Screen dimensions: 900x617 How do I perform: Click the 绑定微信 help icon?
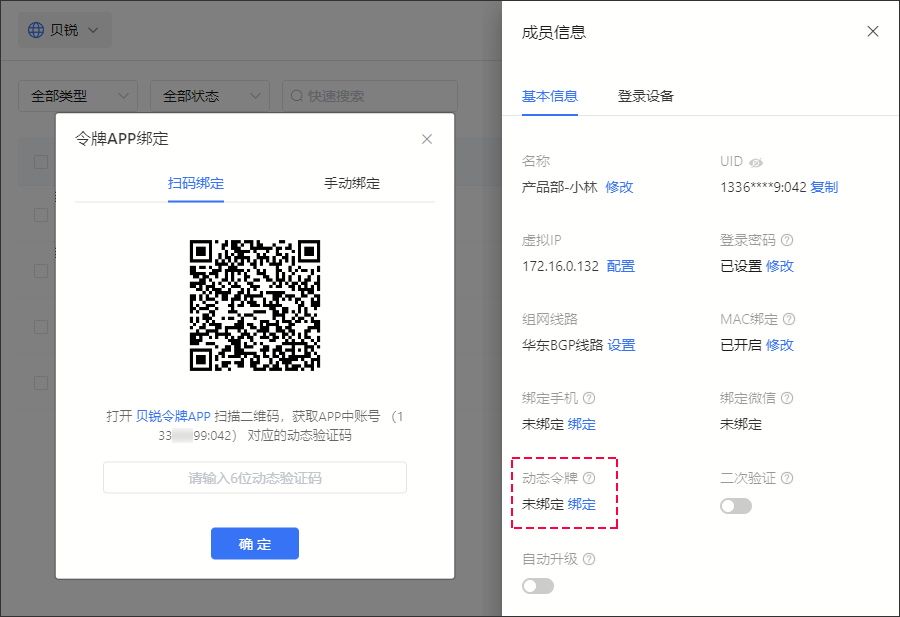point(787,398)
